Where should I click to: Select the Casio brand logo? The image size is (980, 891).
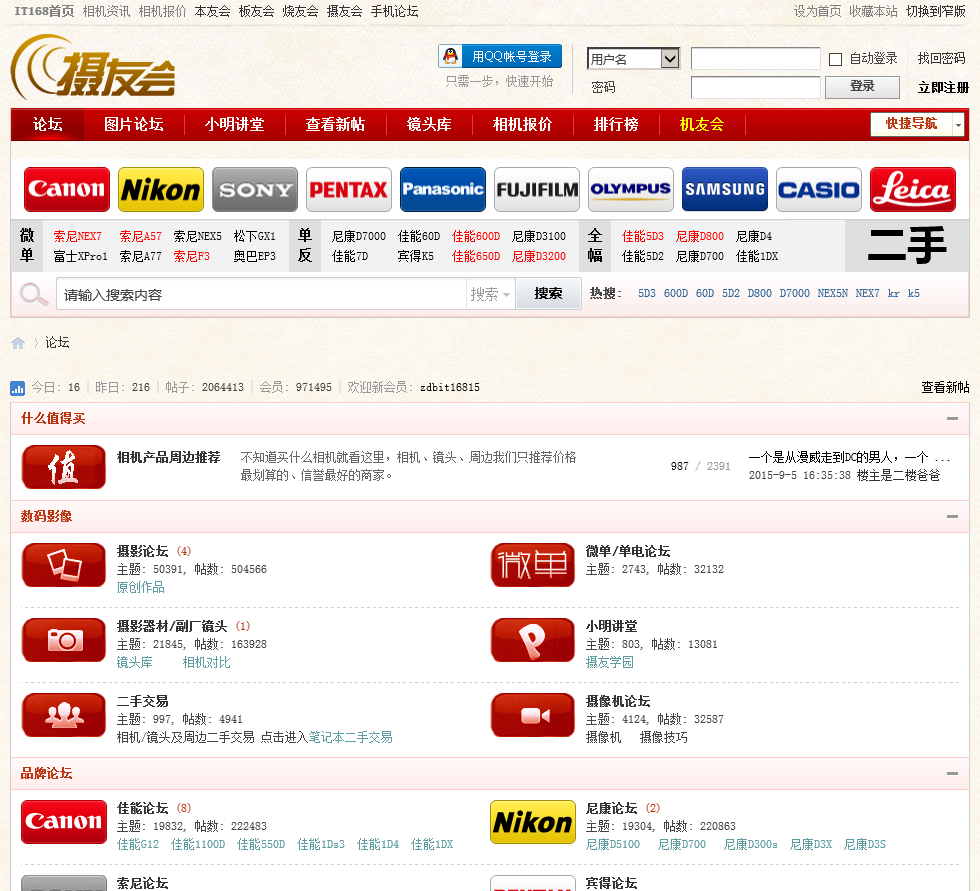point(819,189)
